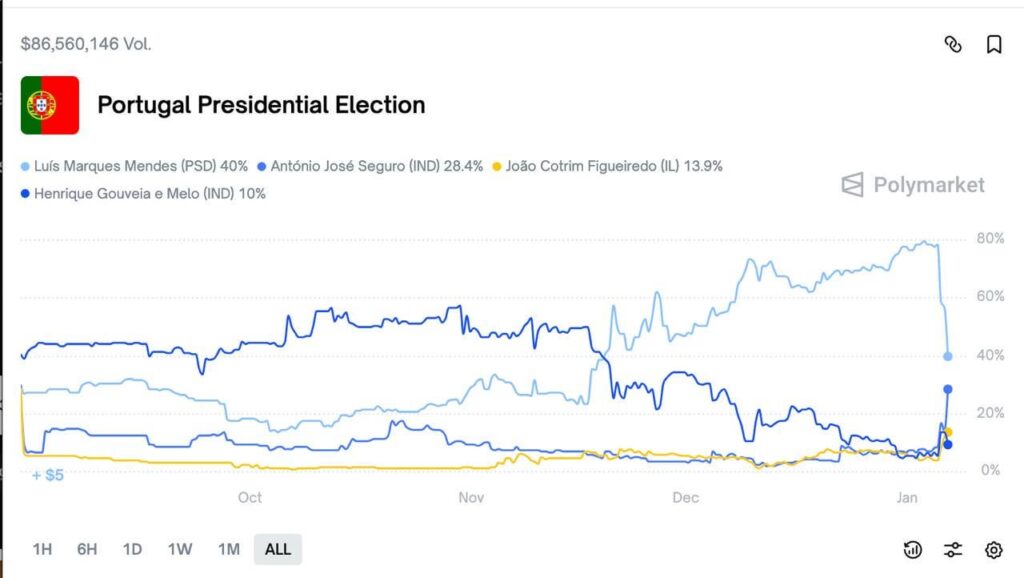This screenshot has width=1024, height=578.
Task: Show the 1M time range
Action: click(x=229, y=549)
